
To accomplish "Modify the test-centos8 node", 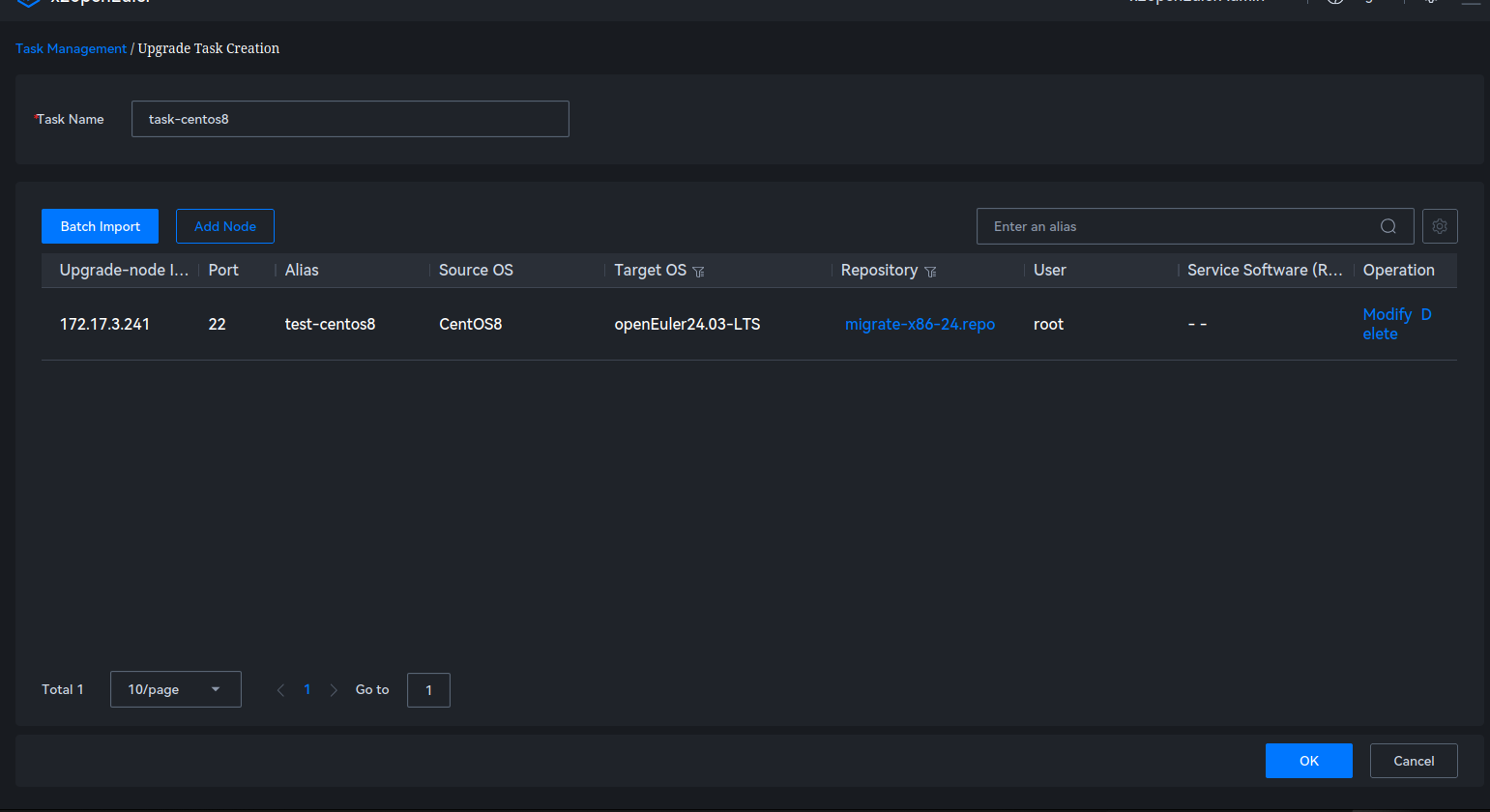I will point(1387,314).
